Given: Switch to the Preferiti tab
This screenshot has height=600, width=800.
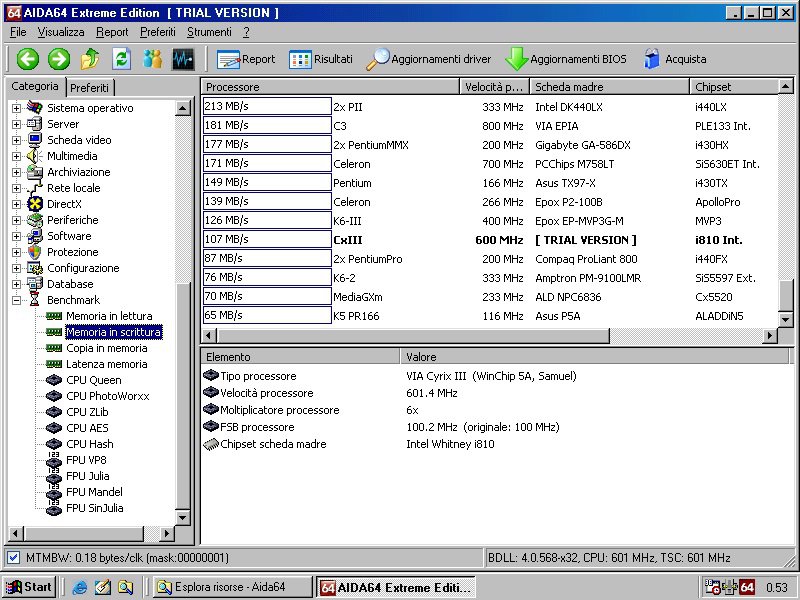Looking at the screenshot, I should coord(90,88).
